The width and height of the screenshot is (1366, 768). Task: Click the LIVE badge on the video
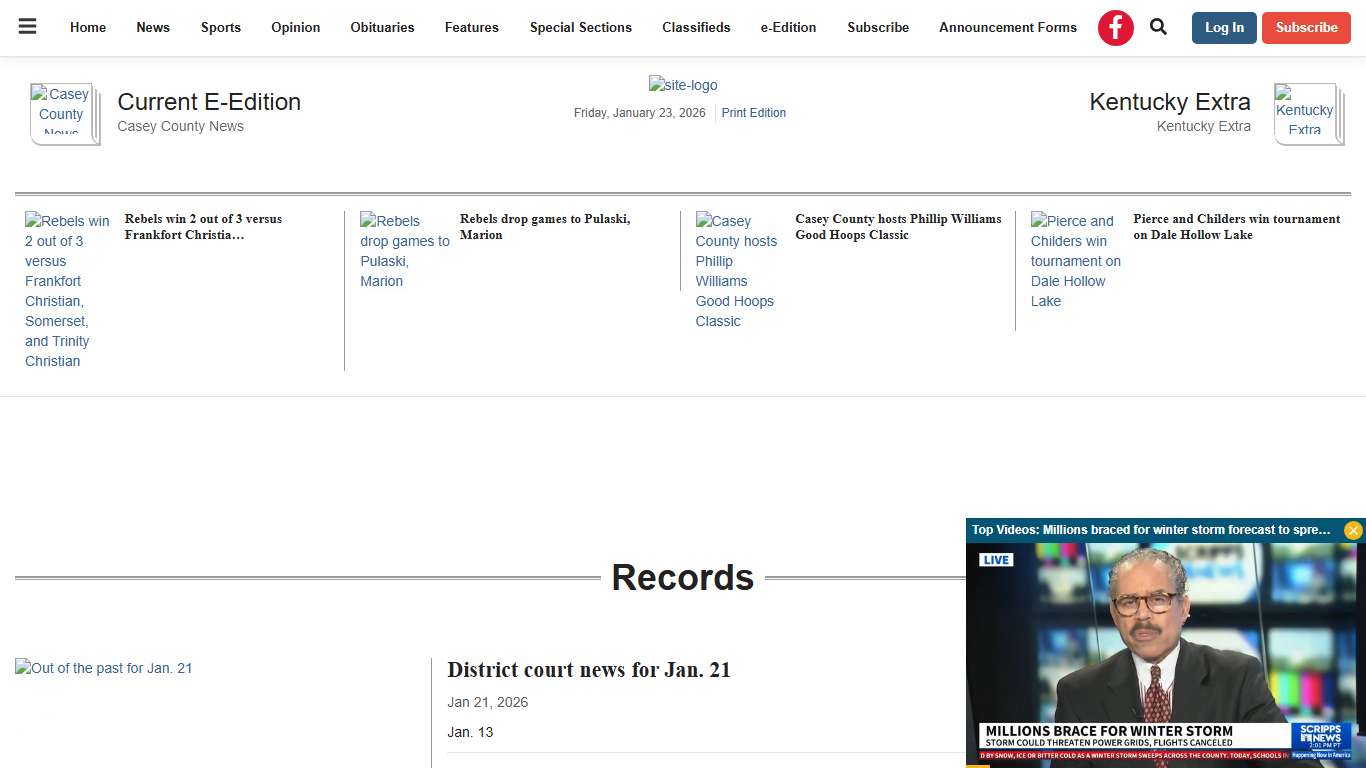click(x=996, y=559)
